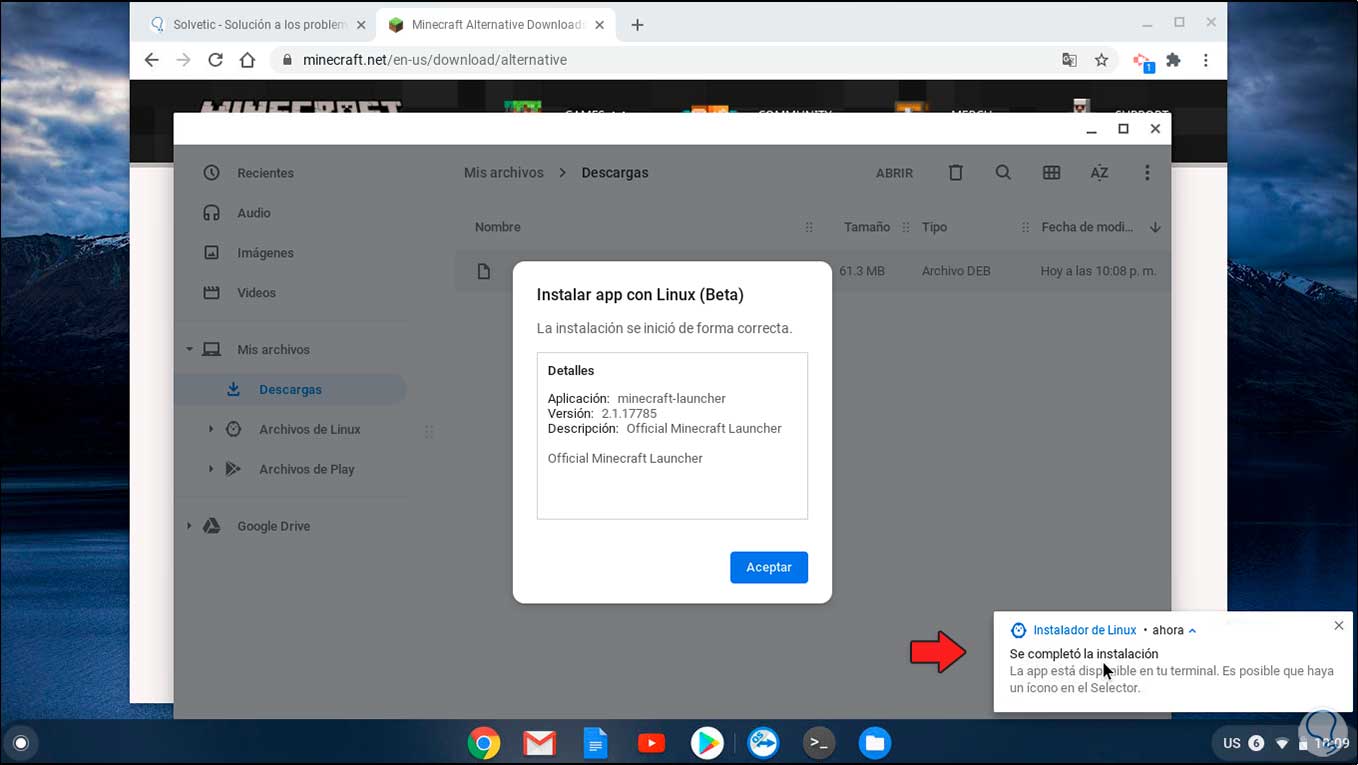Open Google Docs from the shelf
The height and width of the screenshot is (765, 1358).
596,743
